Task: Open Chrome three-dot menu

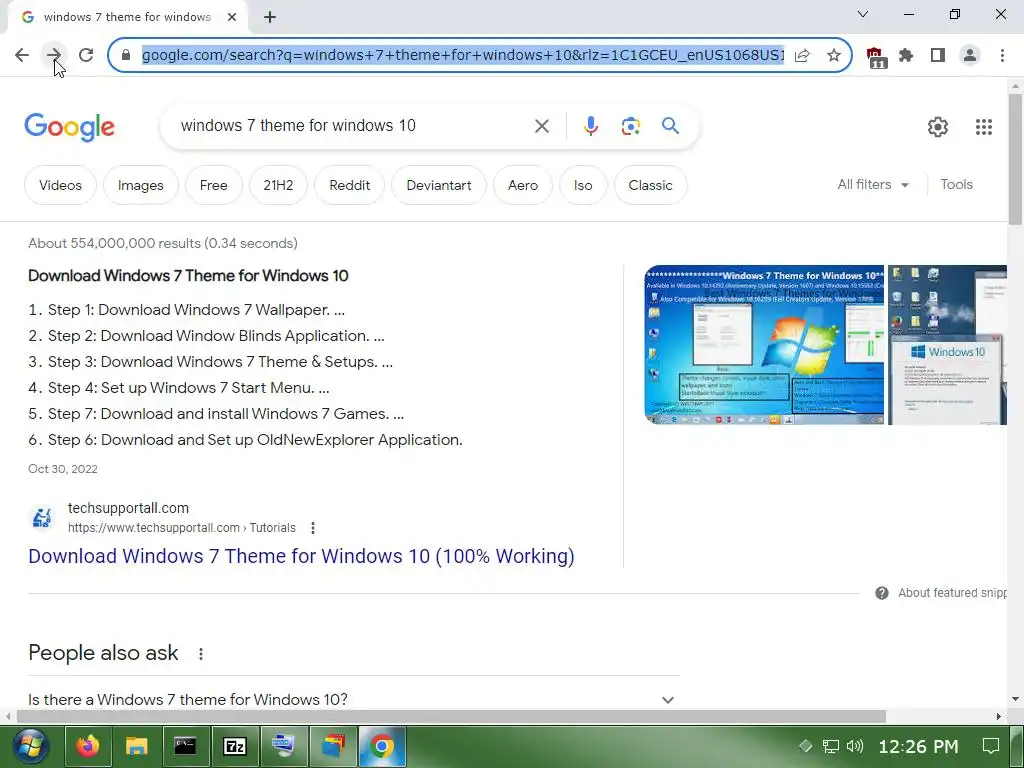Action: pyautogui.click(x=1002, y=55)
